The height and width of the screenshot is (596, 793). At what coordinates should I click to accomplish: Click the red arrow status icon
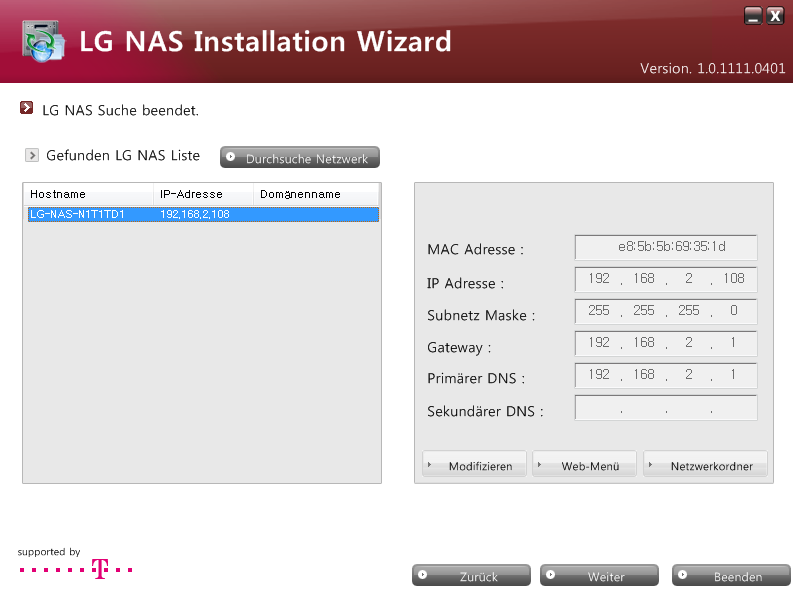(26, 108)
